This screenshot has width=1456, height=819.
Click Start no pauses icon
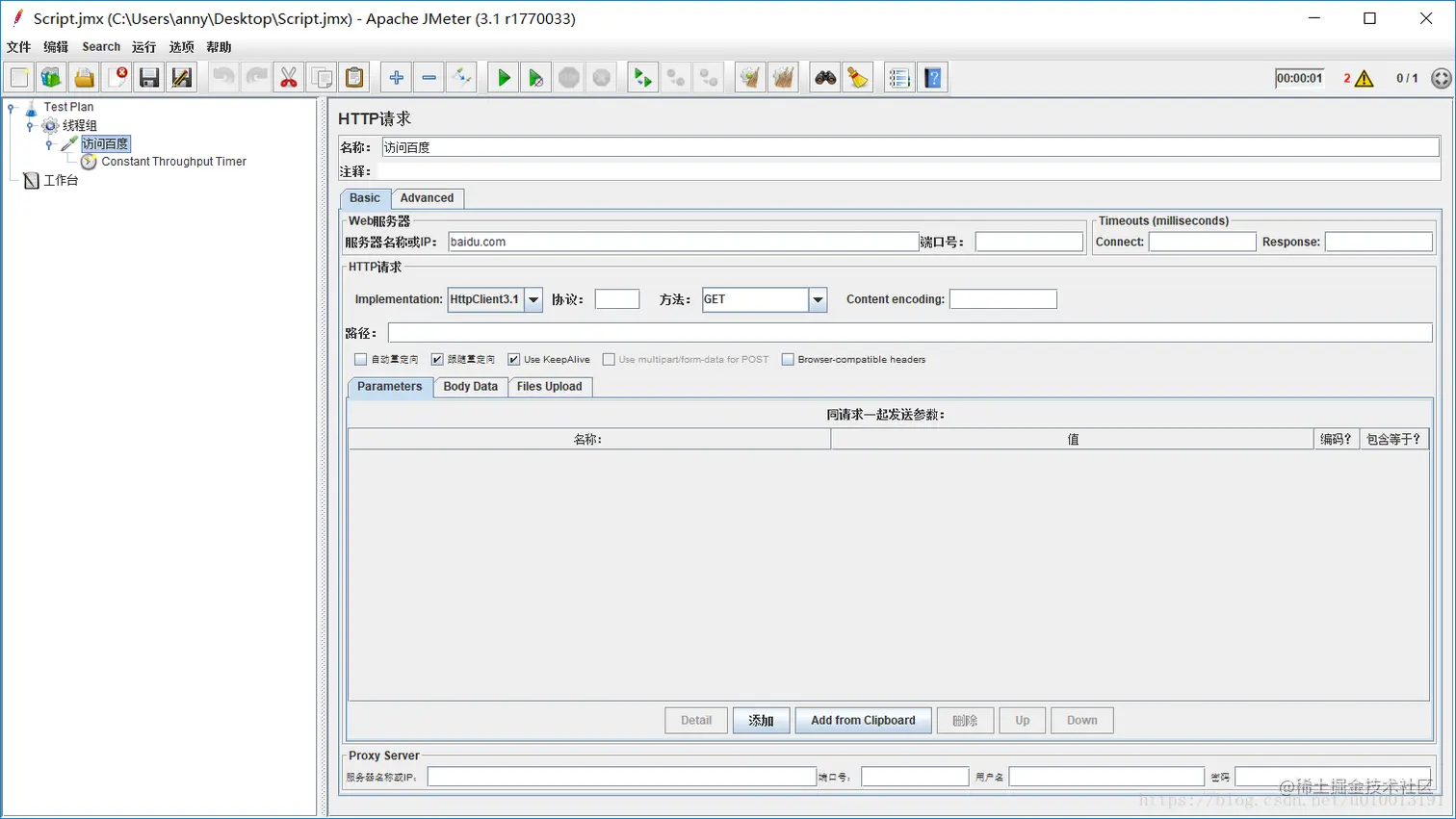[536, 78]
